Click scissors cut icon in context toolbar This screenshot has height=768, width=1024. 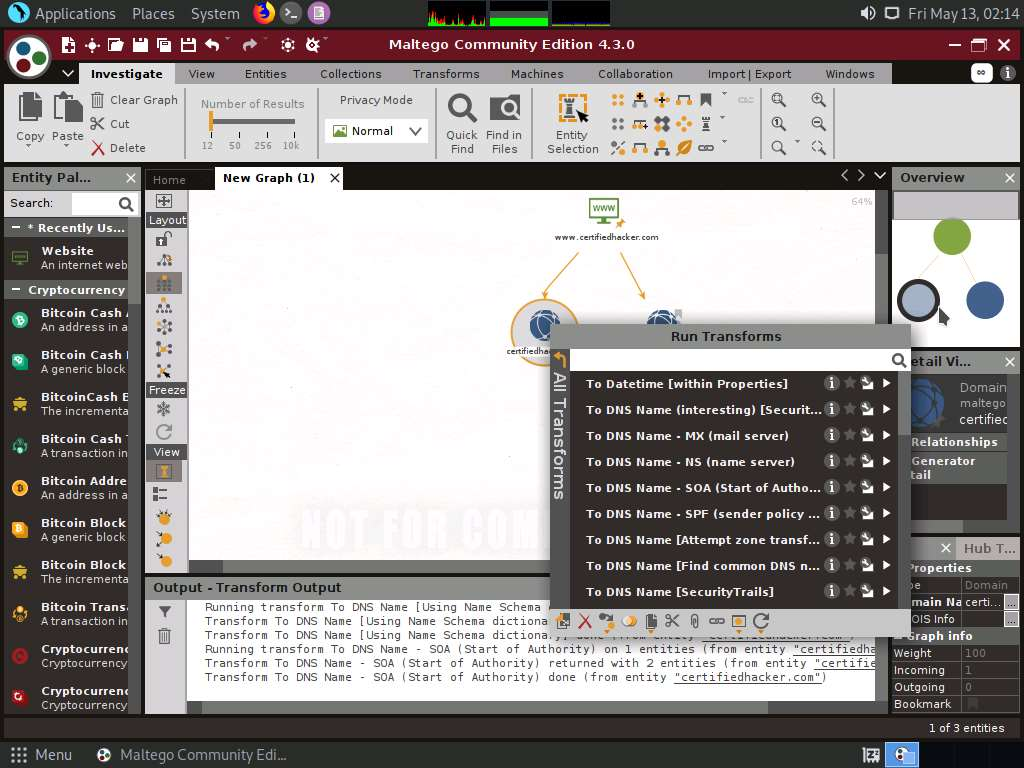click(x=672, y=621)
